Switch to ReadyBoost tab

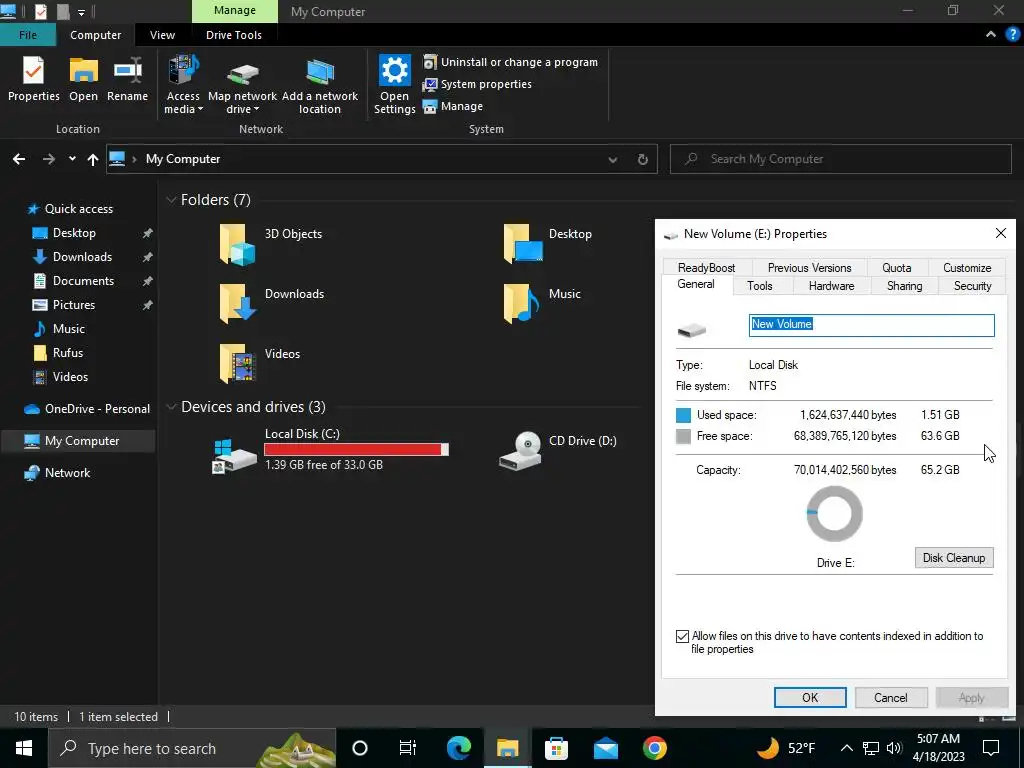pos(706,268)
